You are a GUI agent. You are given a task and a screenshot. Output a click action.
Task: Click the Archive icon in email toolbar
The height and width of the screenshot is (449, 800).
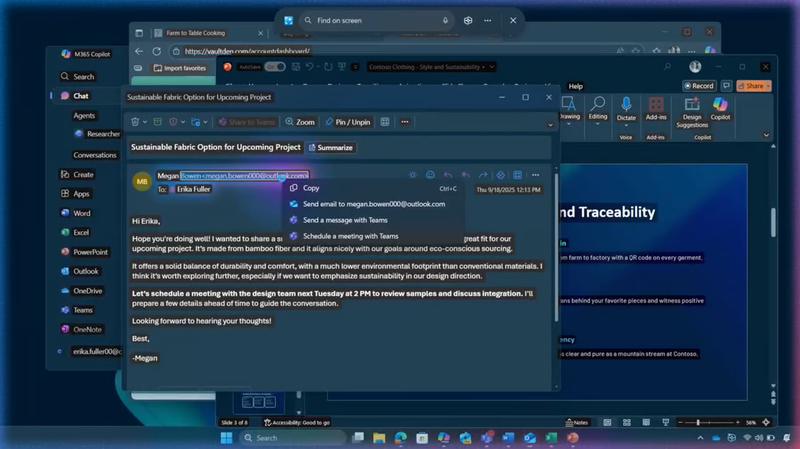point(158,122)
